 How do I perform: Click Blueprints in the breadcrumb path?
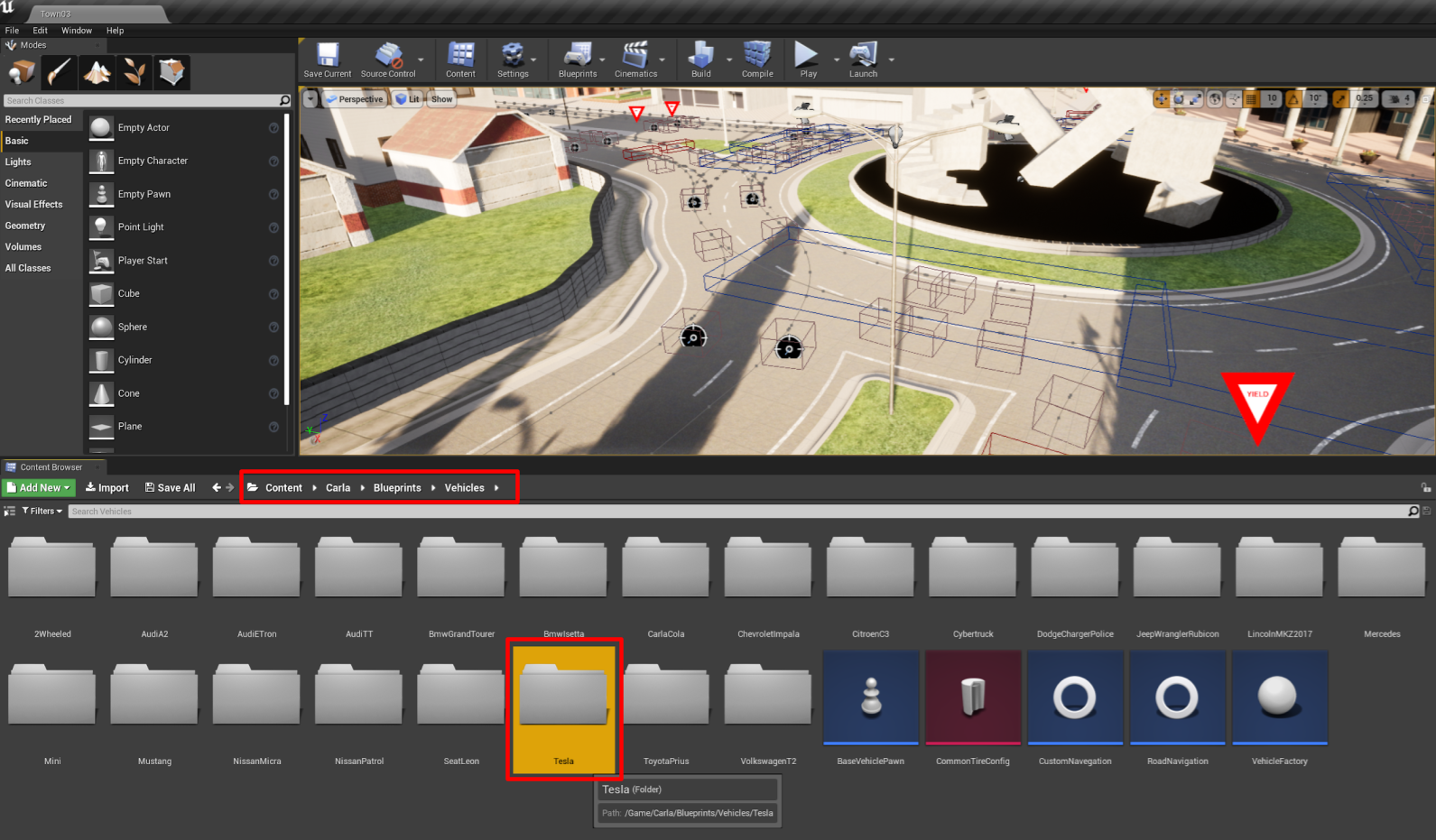pos(397,488)
